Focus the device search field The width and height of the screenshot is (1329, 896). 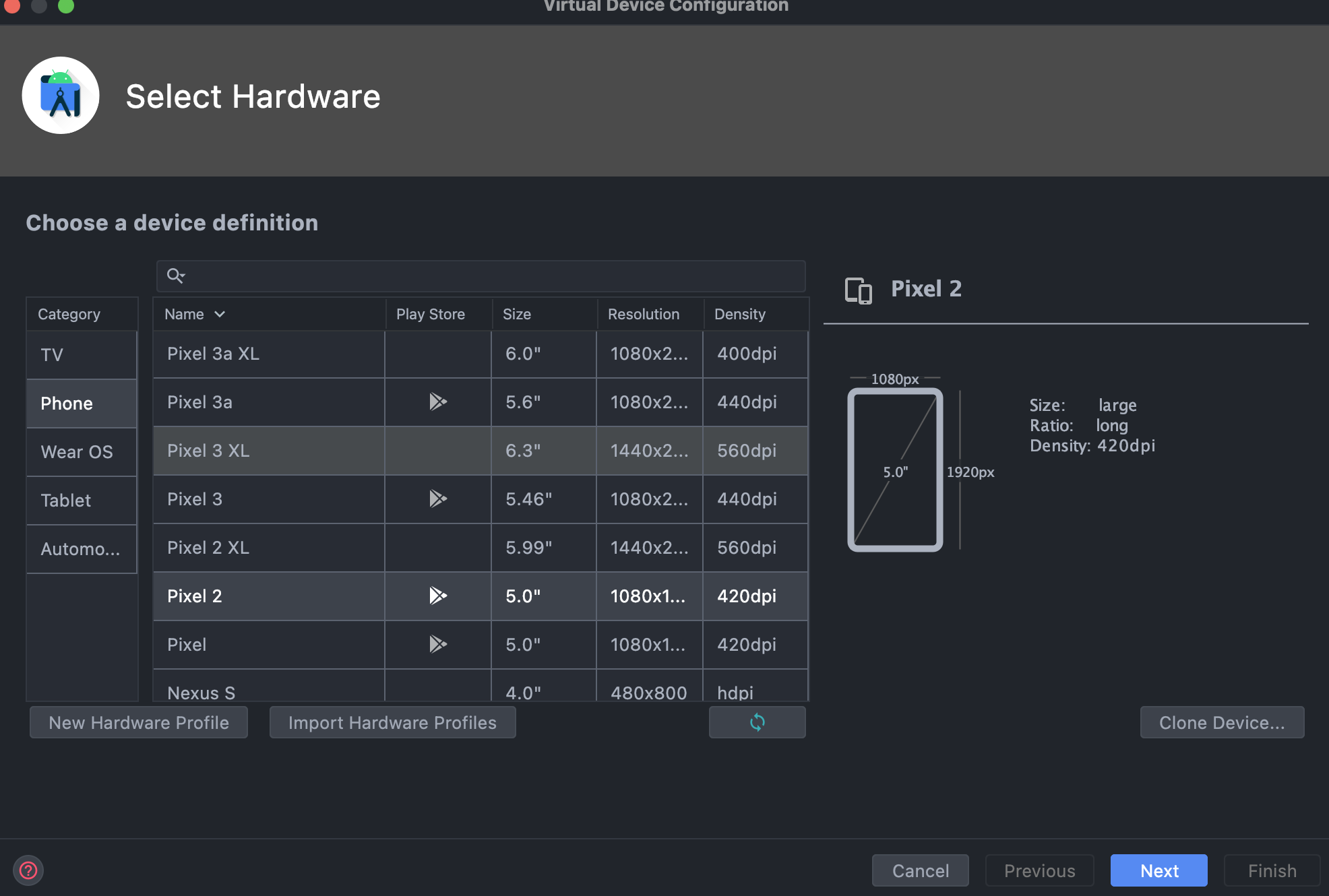[x=492, y=276]
